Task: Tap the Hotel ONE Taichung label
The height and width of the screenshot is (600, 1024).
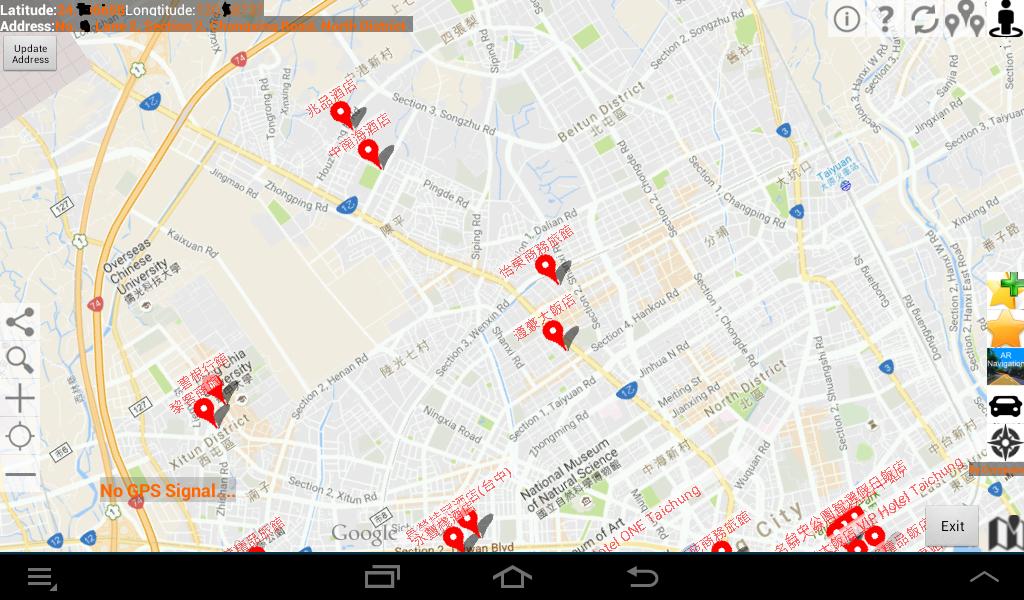Action: coord(647,519)
